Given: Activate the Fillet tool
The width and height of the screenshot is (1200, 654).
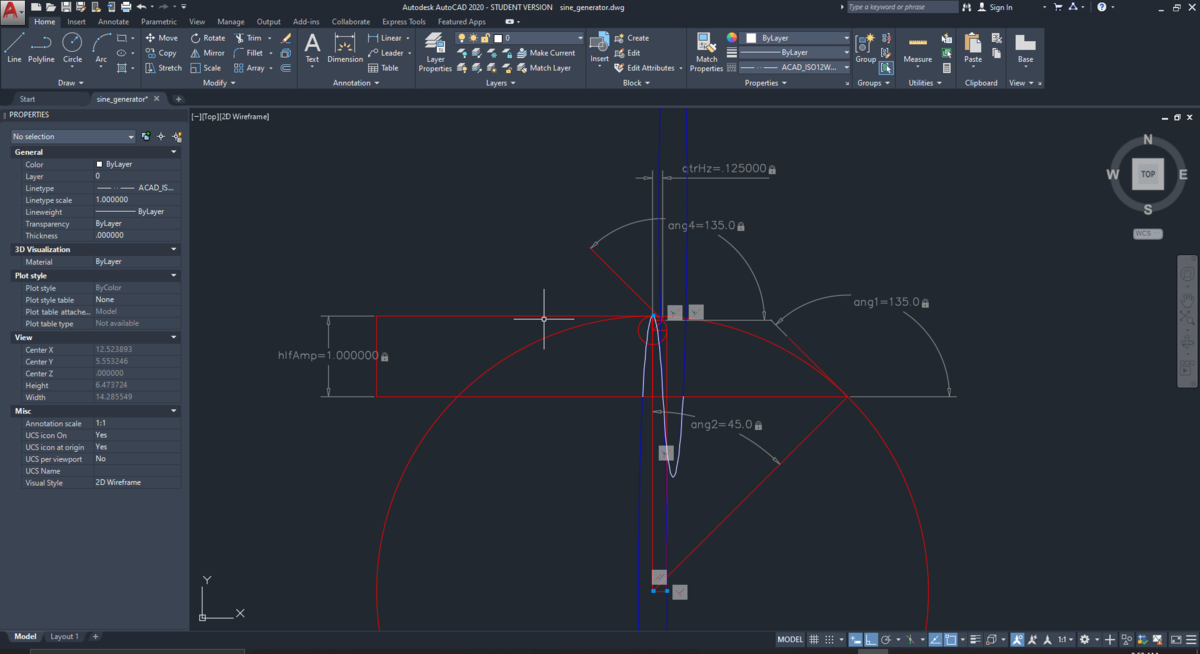Looking at the screenshot, I should [249, 53].
